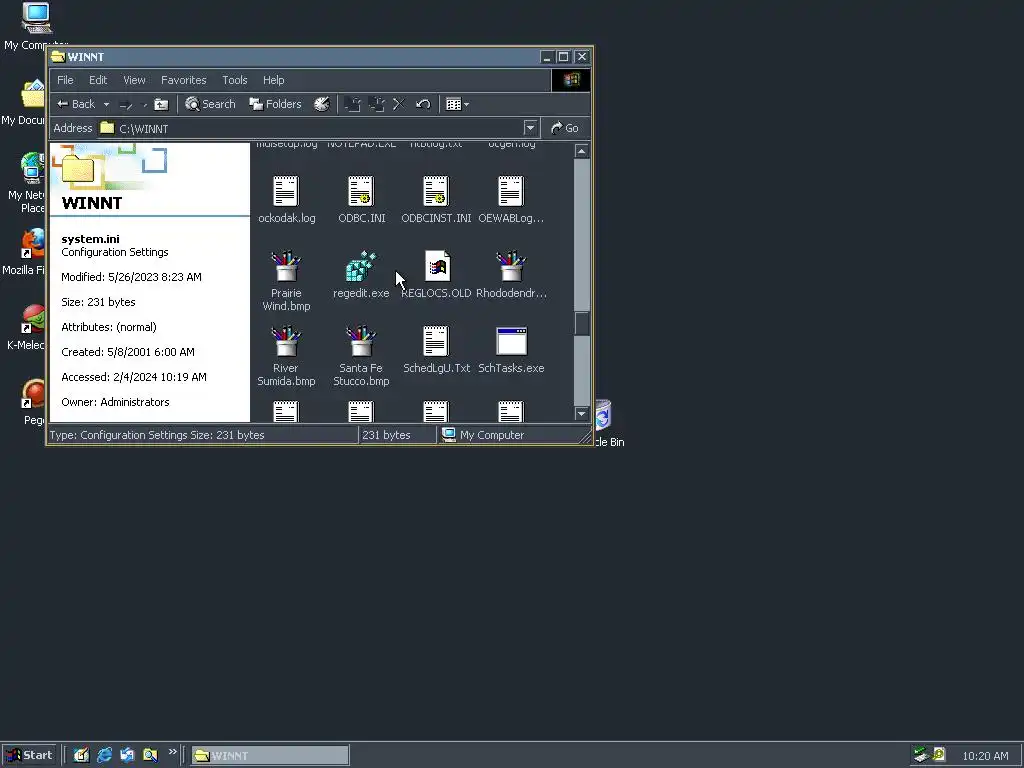Click the vertical scrollbar up arrow
Screen dimensions: 1024x768
pos(581,151)
